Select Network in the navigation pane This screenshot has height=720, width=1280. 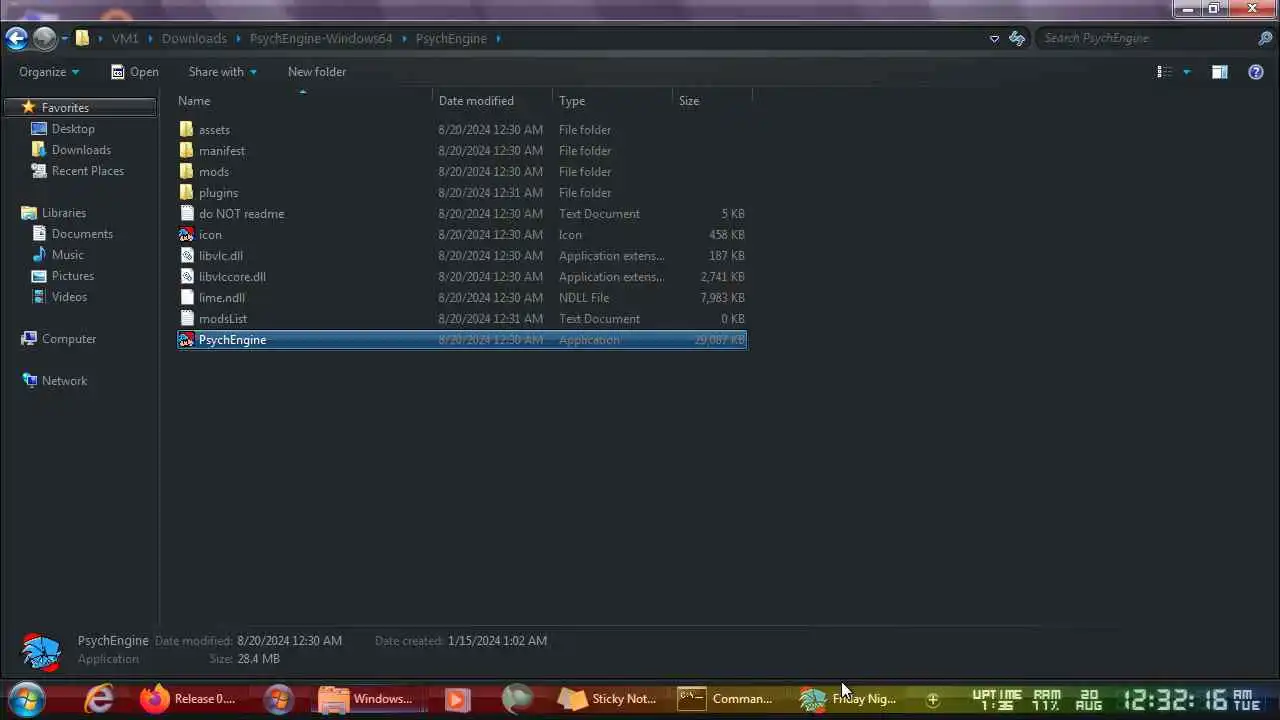click(64, 381)
